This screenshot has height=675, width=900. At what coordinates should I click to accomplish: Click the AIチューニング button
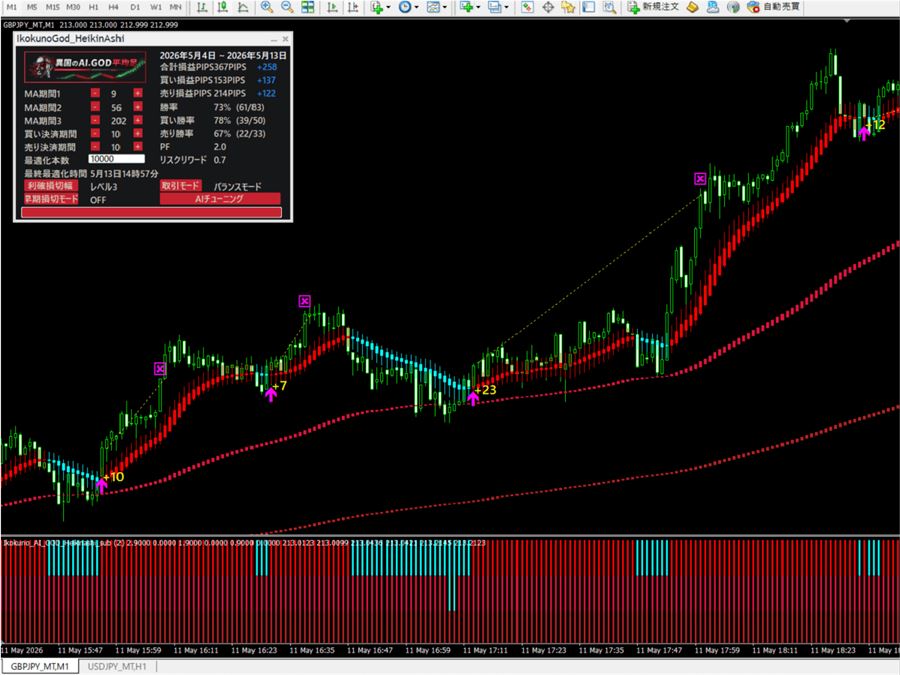click(x=220, y=199)
